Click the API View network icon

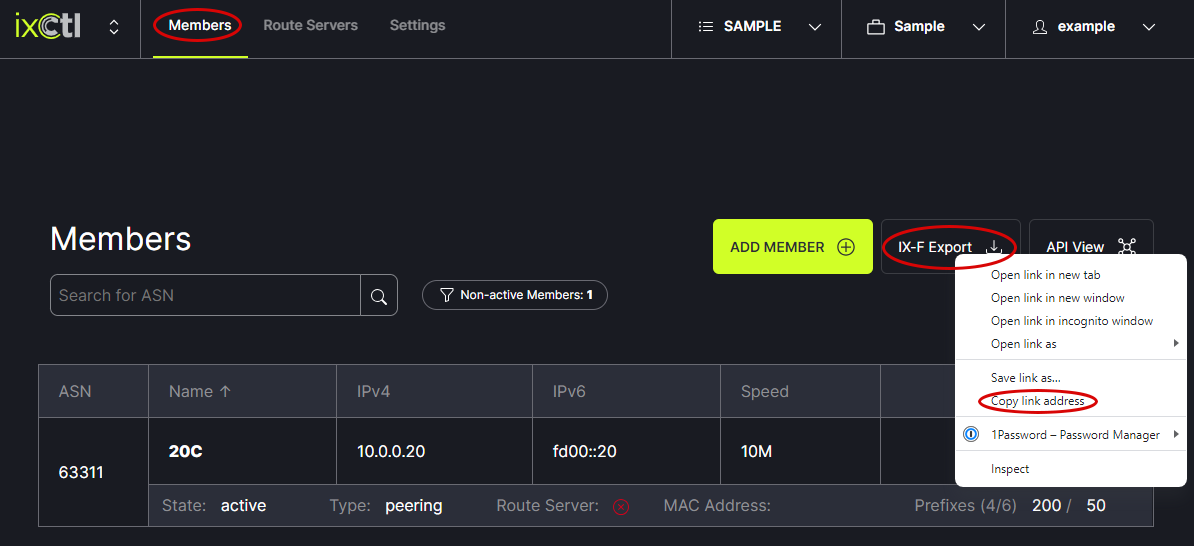[1127, 247]
